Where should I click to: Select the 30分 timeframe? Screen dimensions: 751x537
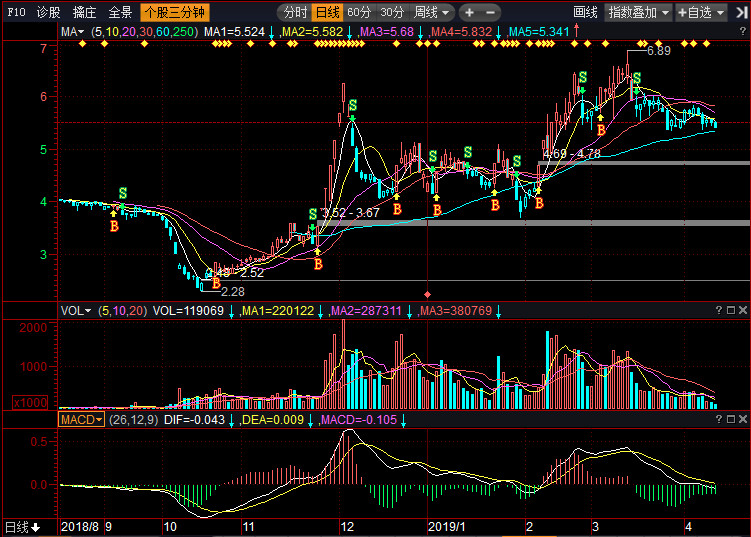[x=392, y=13]
